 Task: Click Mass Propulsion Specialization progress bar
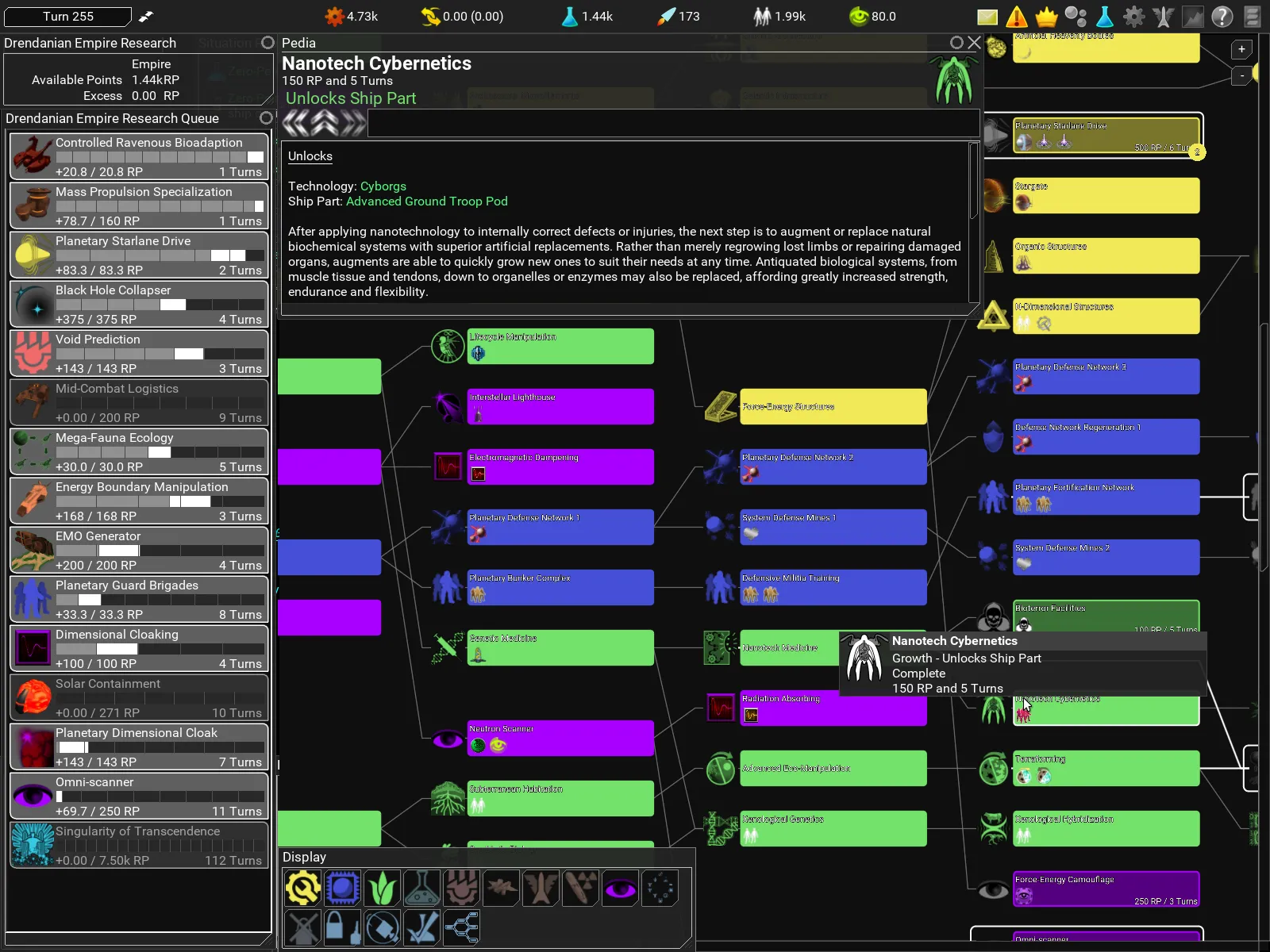(160, 206)
